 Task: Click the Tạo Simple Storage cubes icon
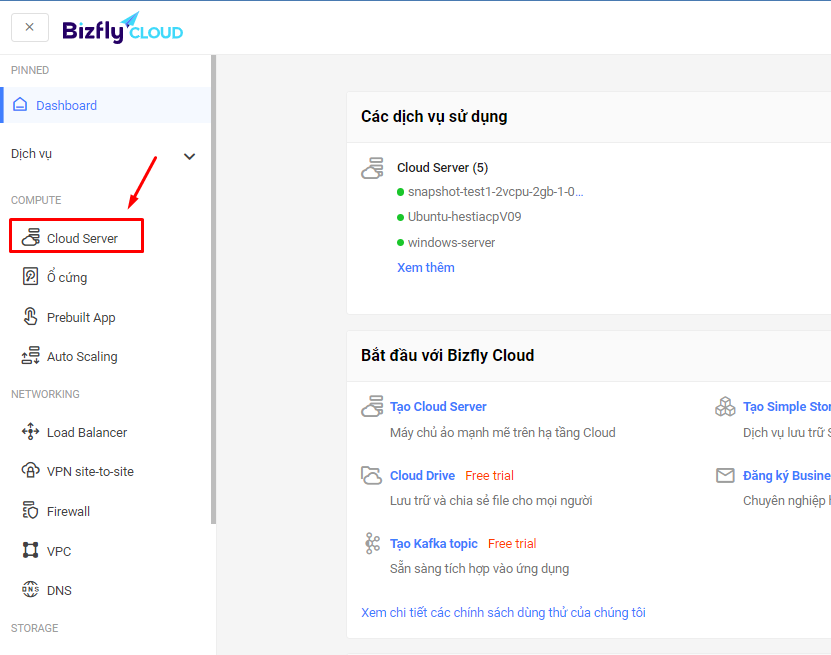725,406
